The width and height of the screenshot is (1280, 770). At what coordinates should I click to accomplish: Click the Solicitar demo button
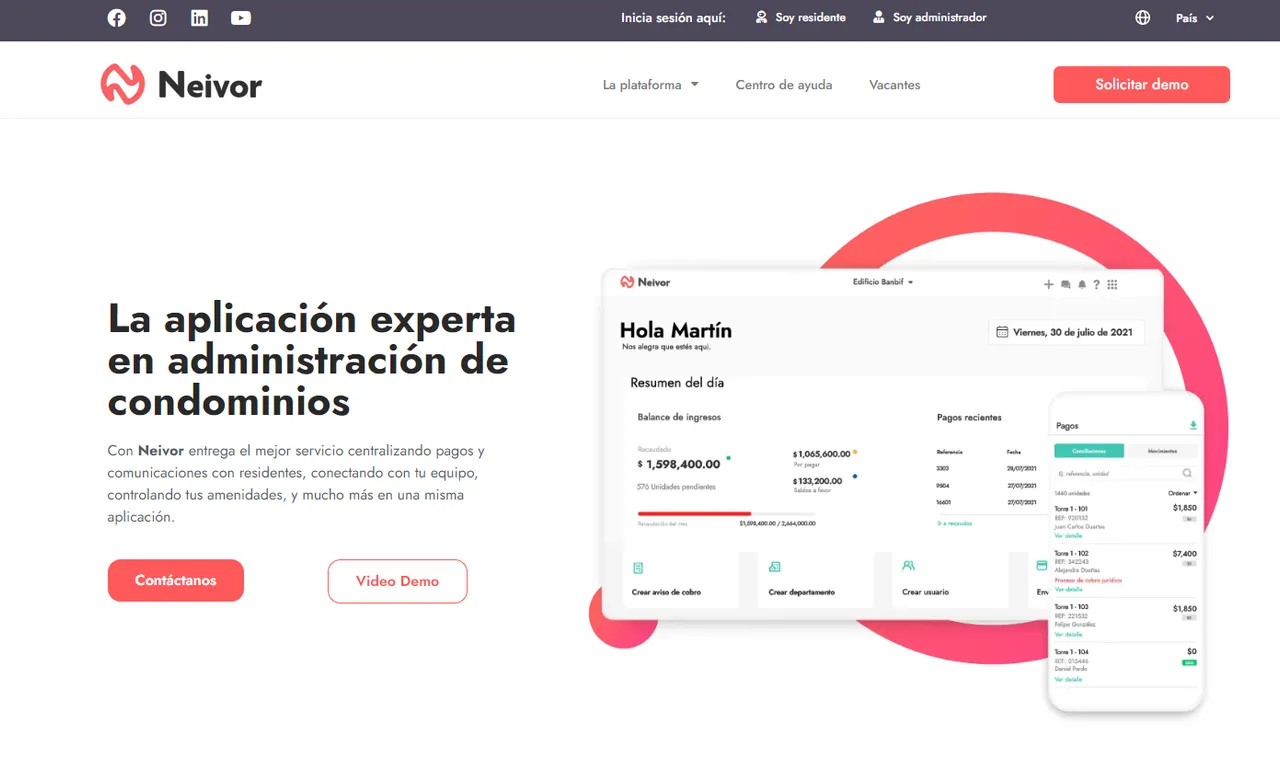click(1142, 85)
